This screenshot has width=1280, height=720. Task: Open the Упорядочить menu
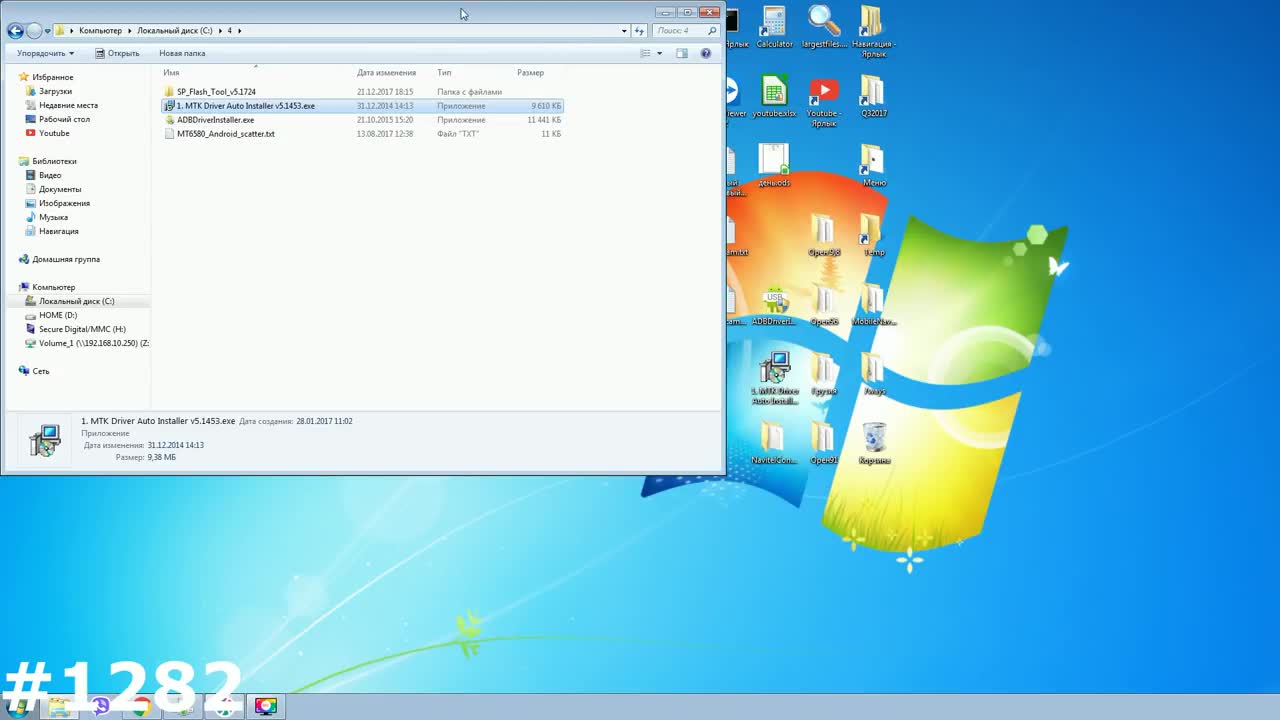(45, 53)
